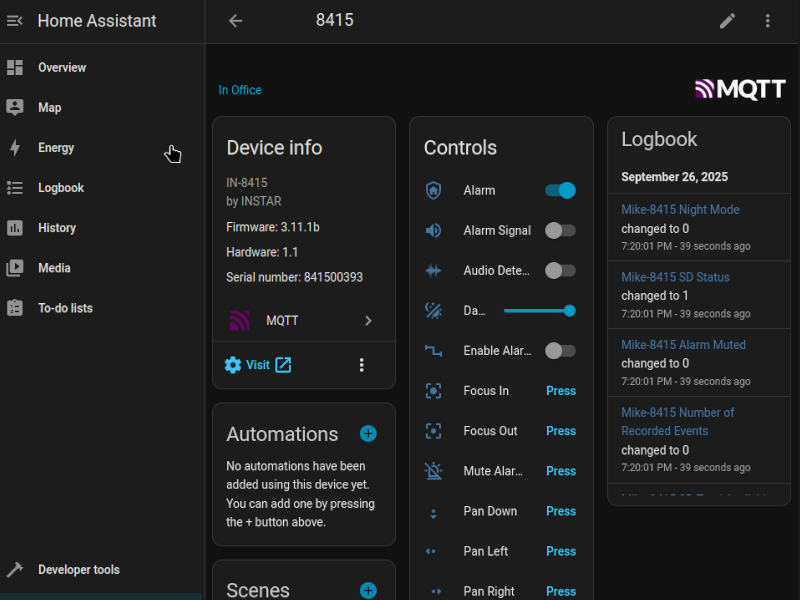This screenshot has width=800, height=600.
Task: Click the Serial number 841500393 text
Action: pos(294,277)
